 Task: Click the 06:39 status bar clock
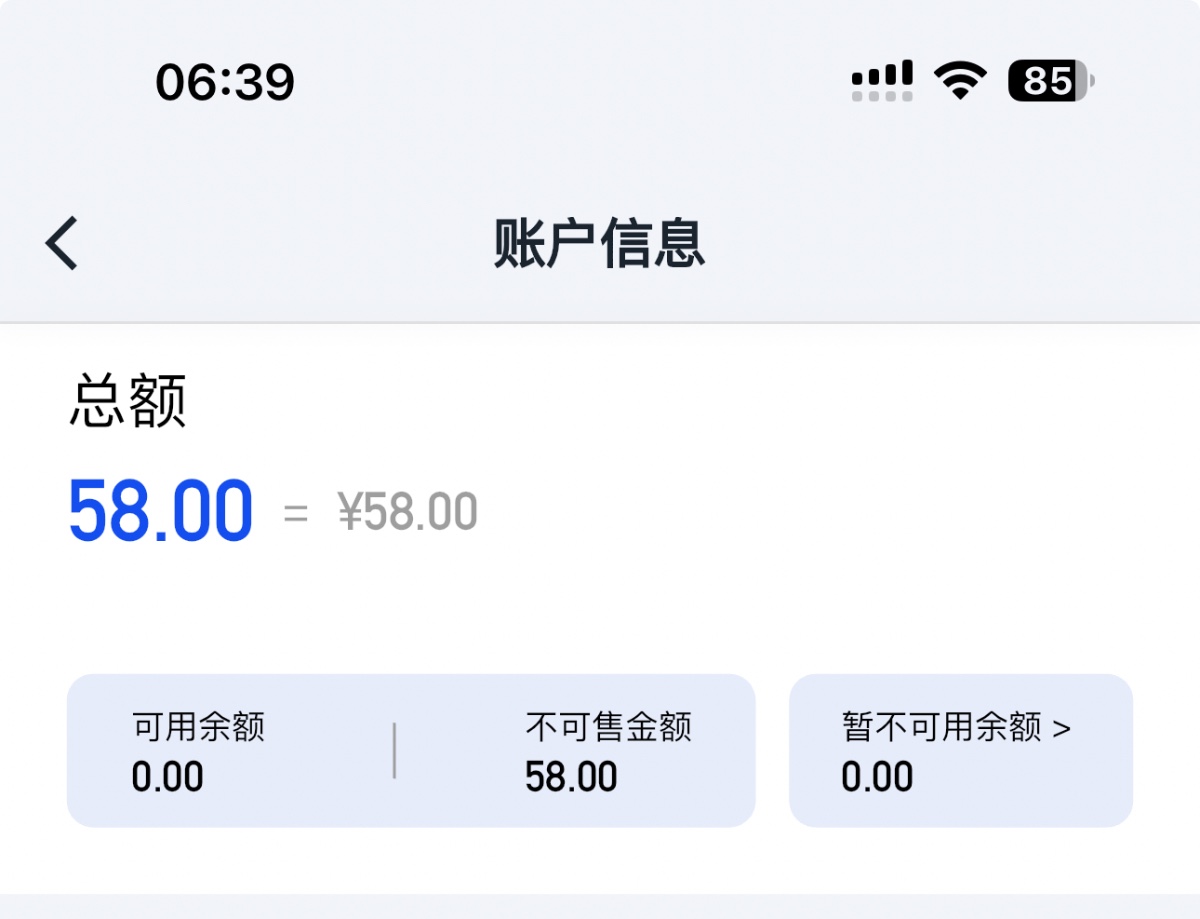225,82
